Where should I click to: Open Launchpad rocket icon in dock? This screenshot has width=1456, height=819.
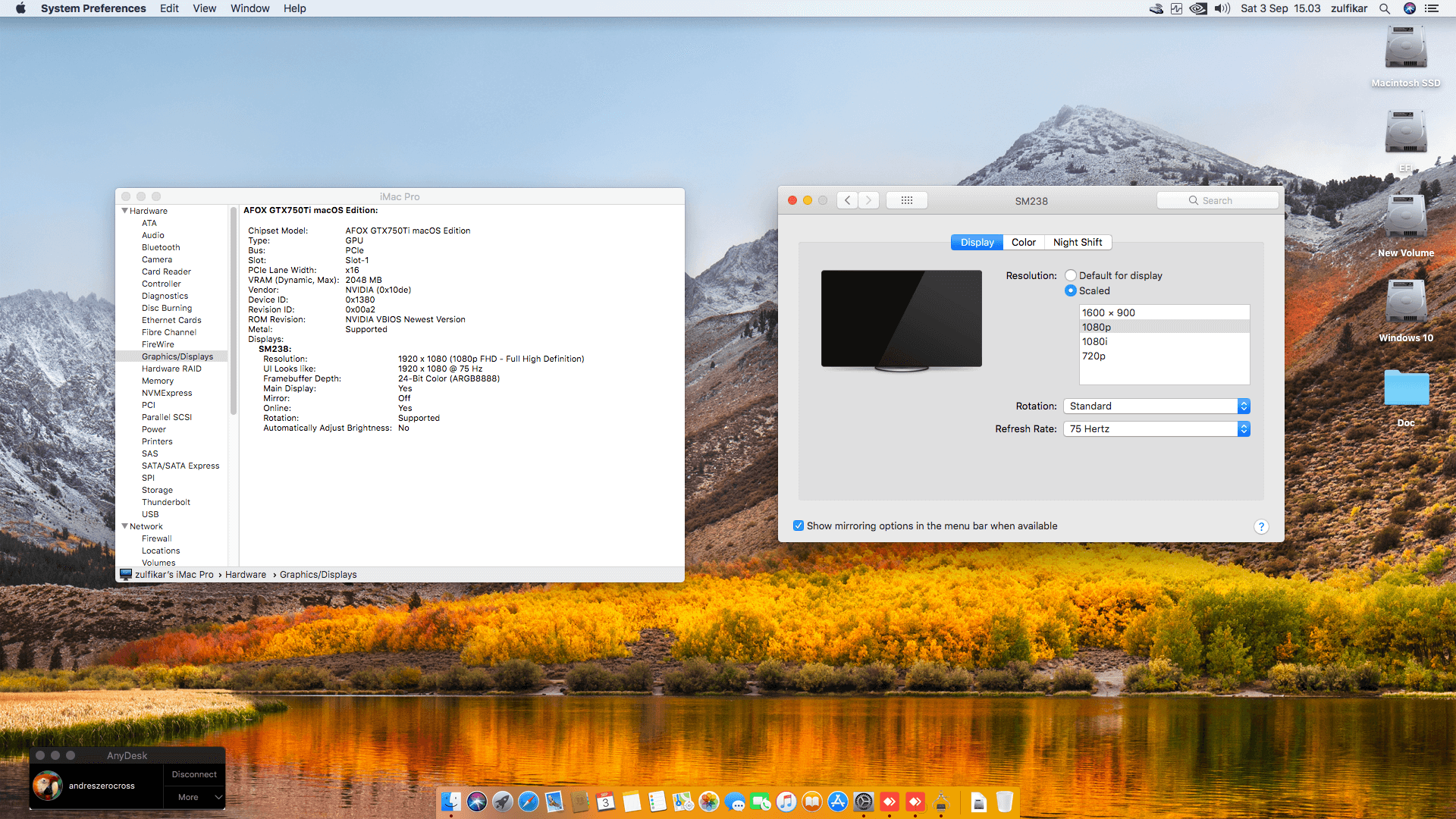(x=503, y=802)
